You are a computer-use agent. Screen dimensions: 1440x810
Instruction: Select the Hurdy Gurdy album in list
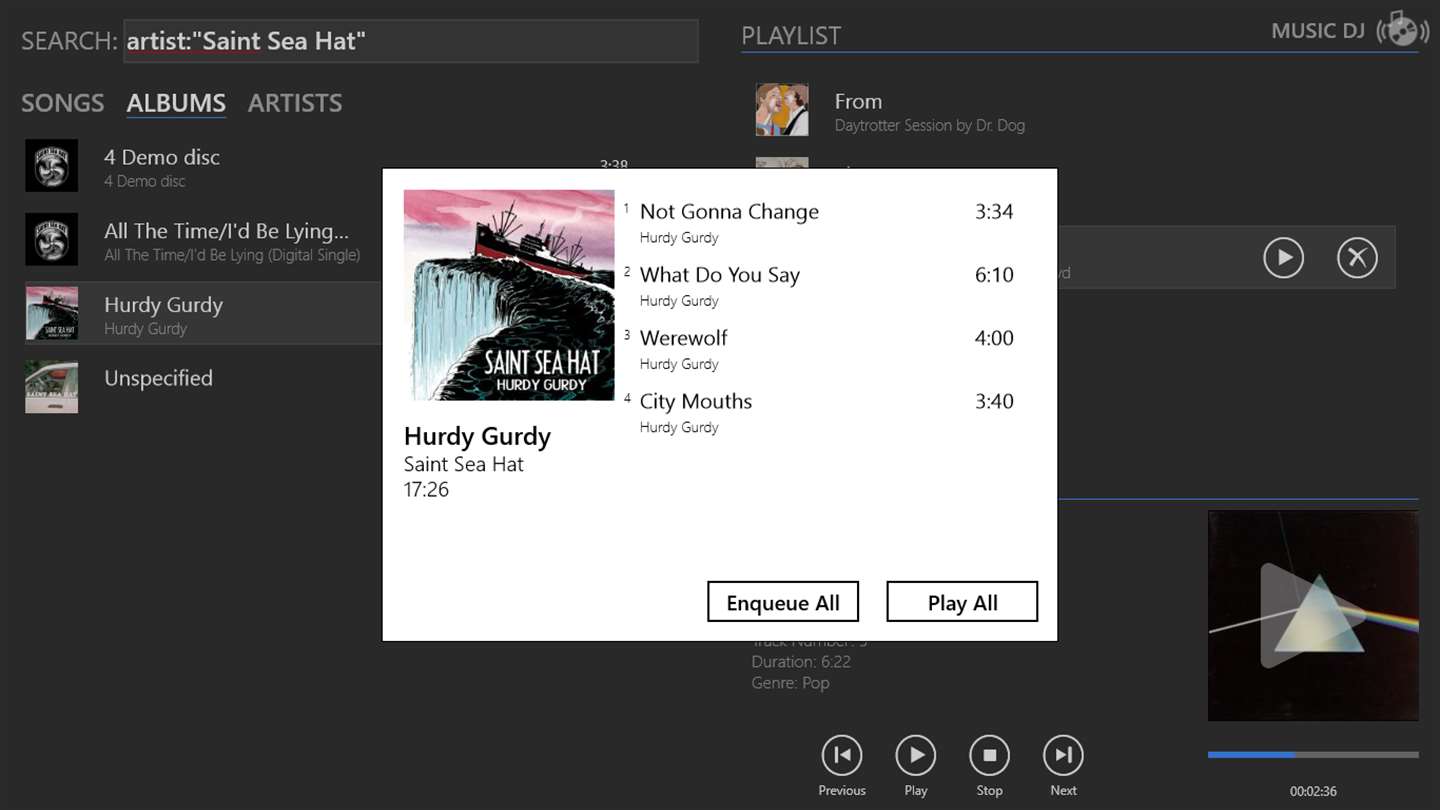[x=203, y=313]
